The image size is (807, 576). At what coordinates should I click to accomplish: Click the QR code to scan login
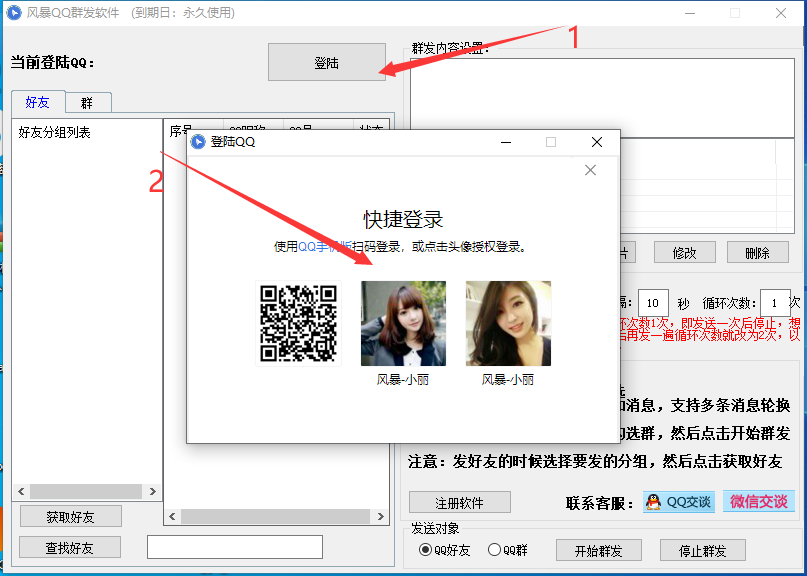click(299, 323)
